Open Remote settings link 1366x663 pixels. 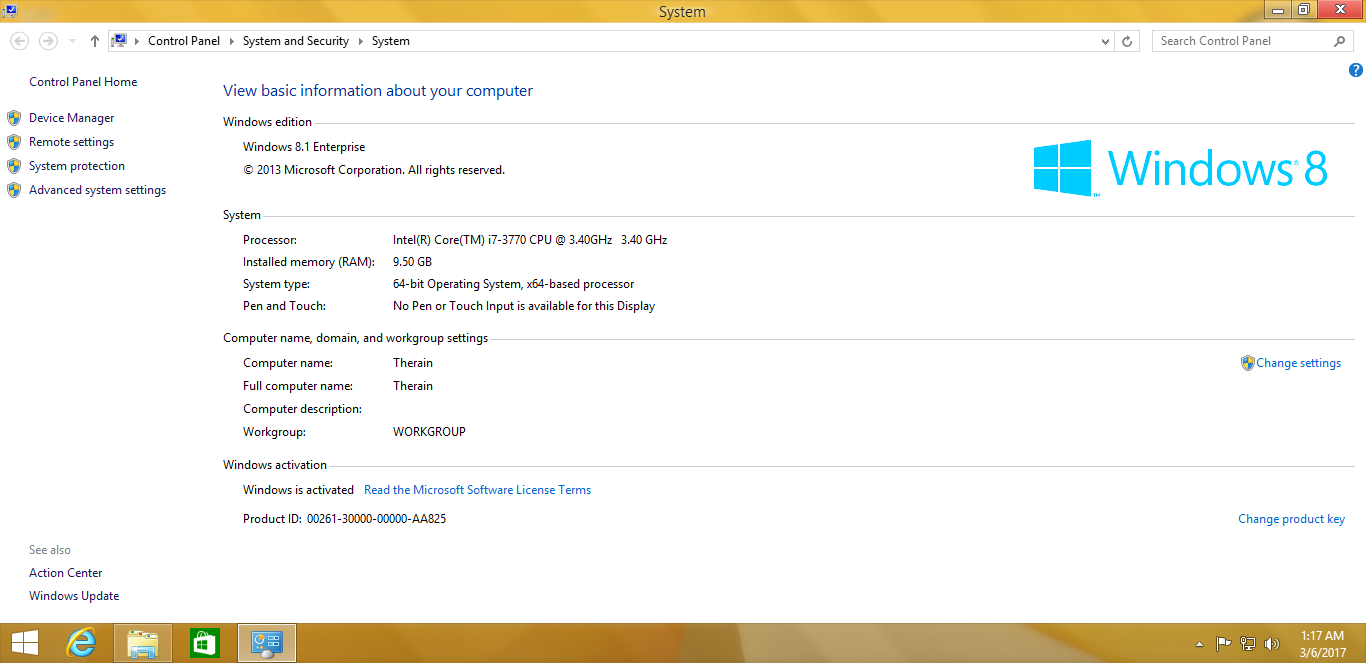click(x=72, y=142)
